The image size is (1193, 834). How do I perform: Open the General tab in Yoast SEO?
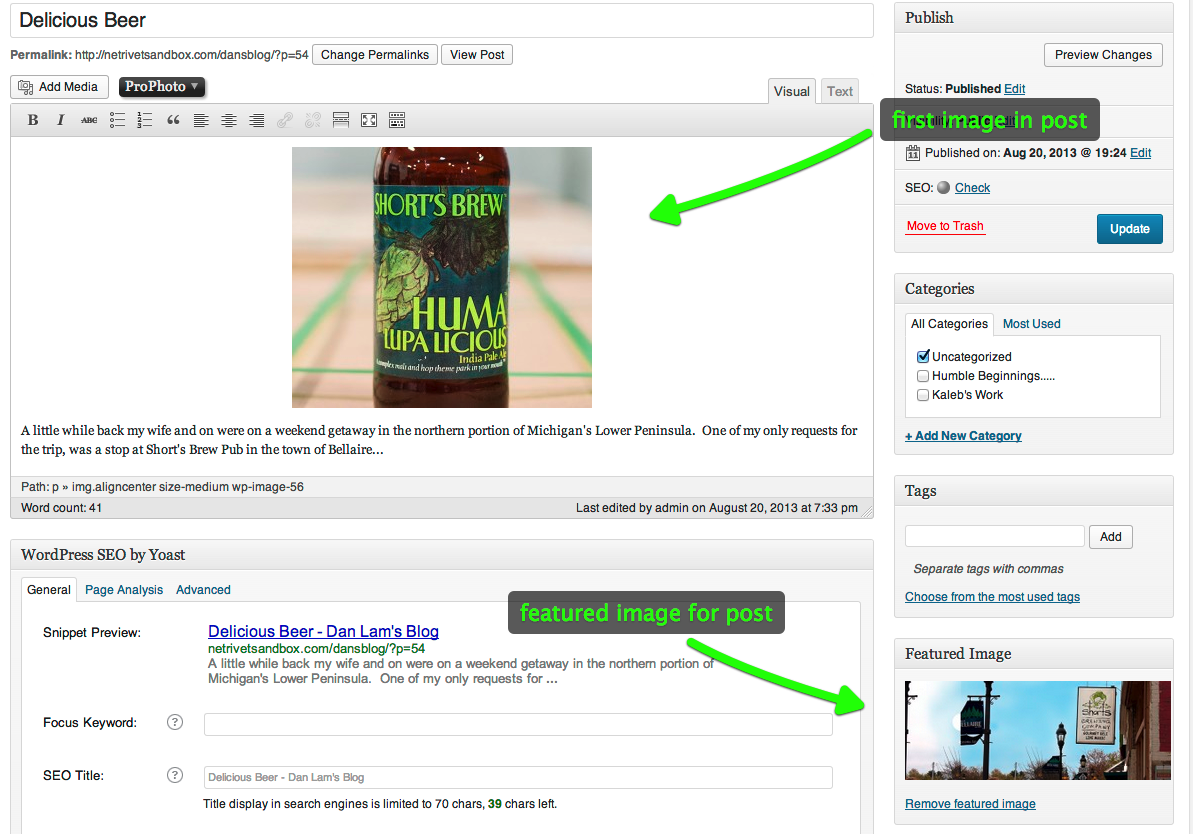49,590
